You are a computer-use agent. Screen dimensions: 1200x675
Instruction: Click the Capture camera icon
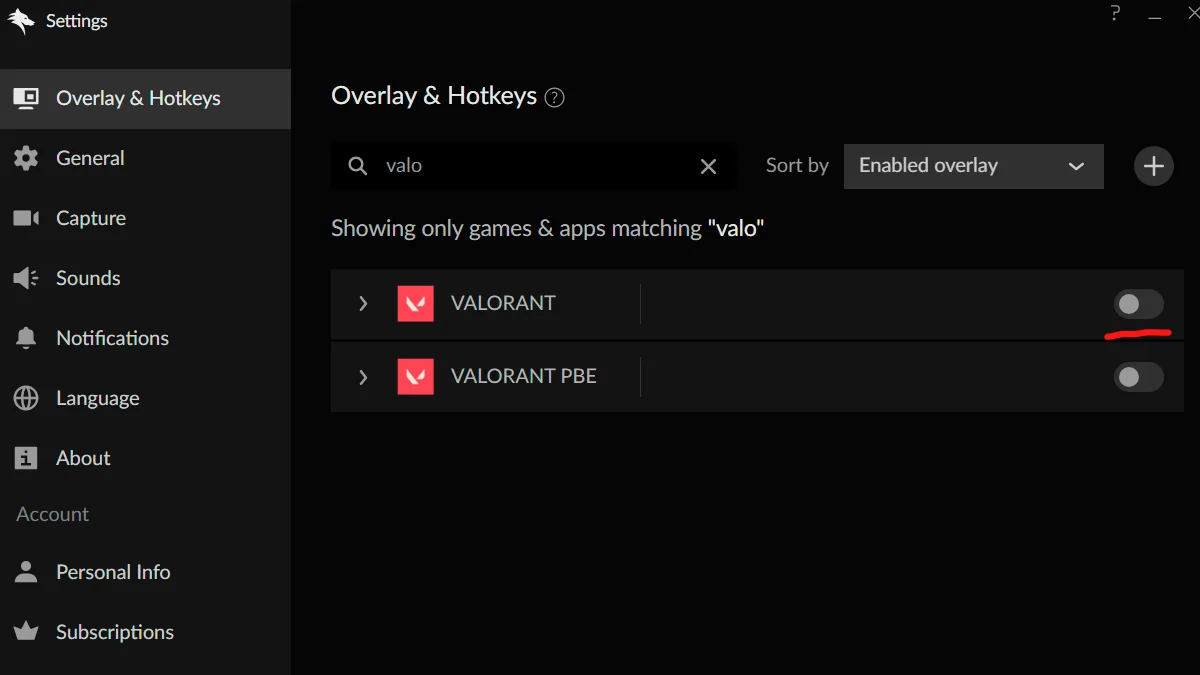pos(26,218)
